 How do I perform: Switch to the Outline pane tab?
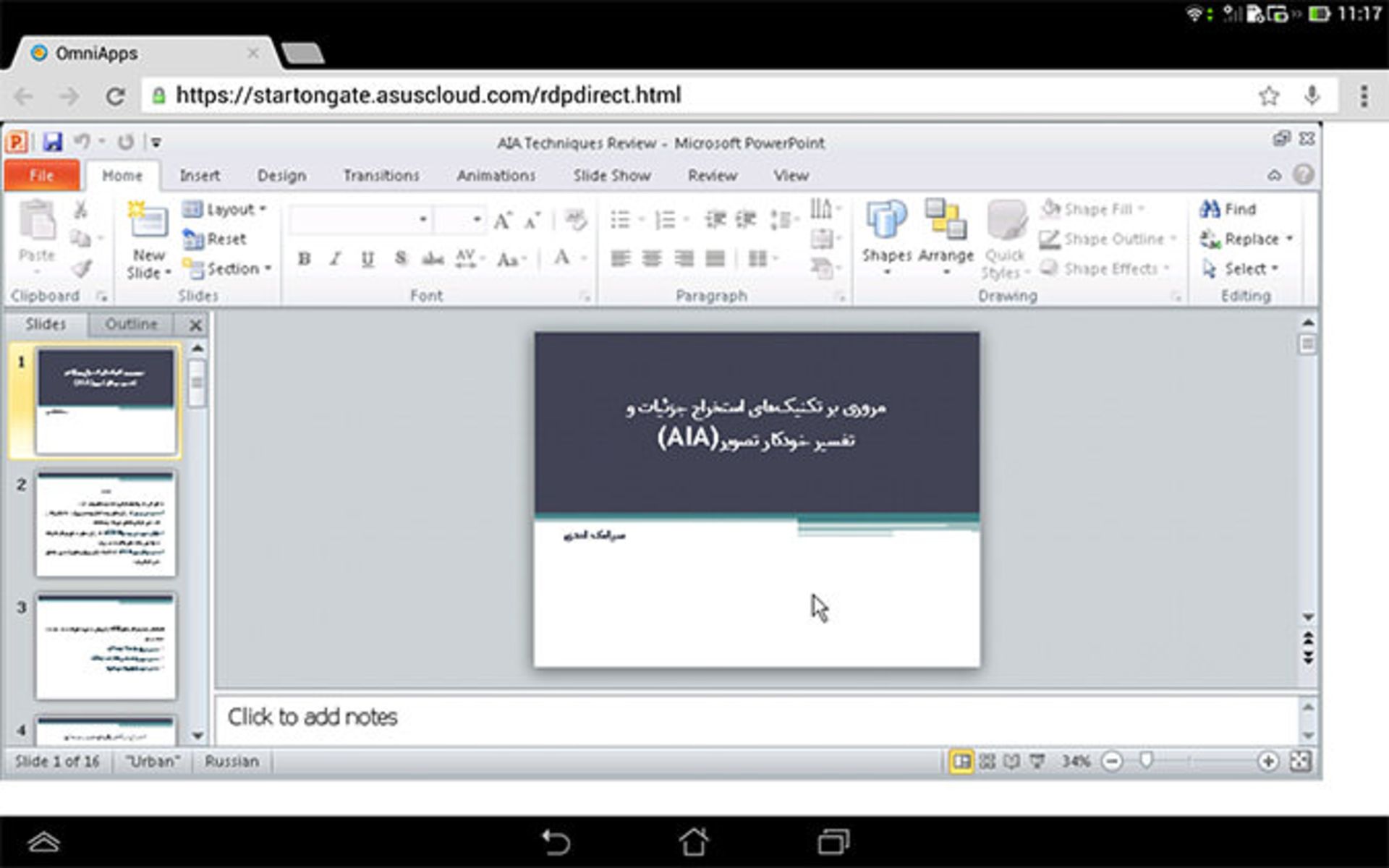pos(131,324)
